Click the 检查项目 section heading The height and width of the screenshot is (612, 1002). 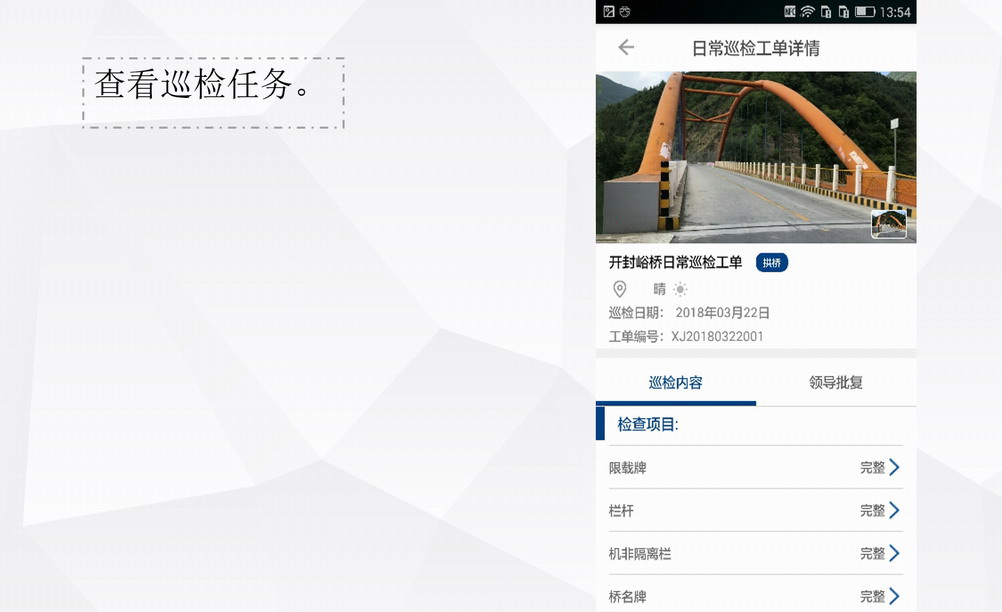click(x=647, y=424)
